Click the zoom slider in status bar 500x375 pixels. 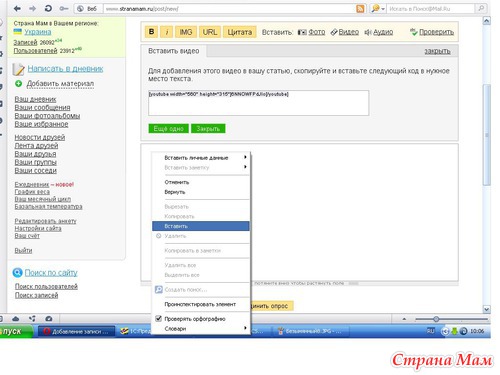click(x=436, y=319)
